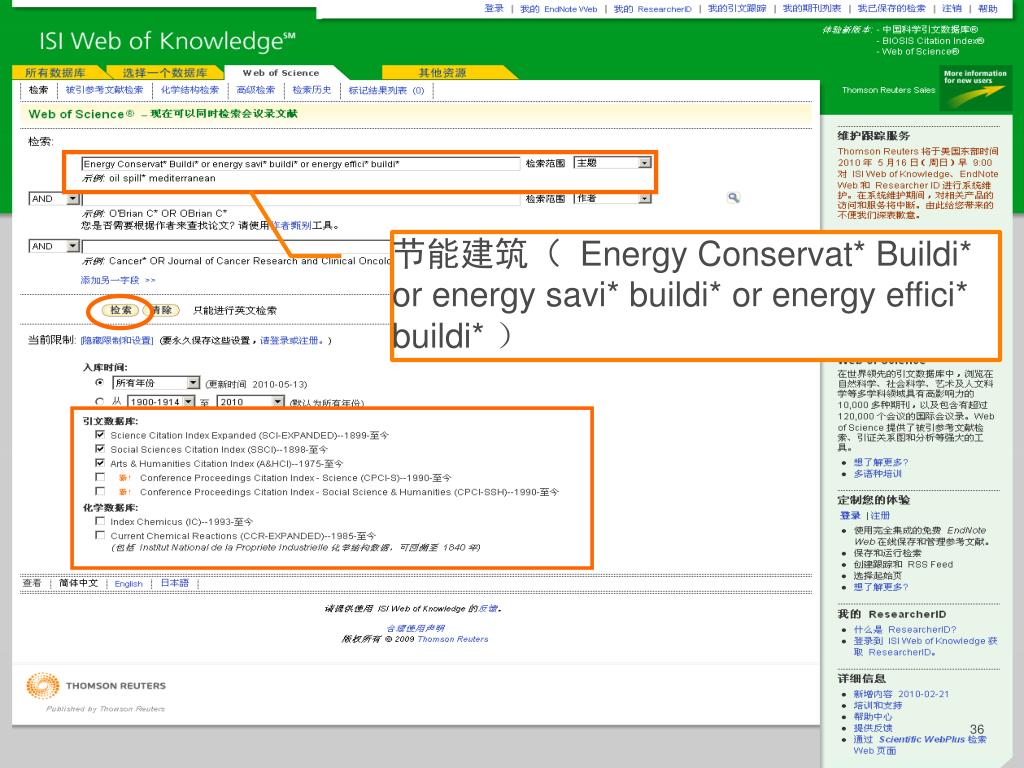The width and height of the screenshot is (1024, 768).
Task: Open 中国科学引文数据库 link in header
Action: tap(930, 29)
